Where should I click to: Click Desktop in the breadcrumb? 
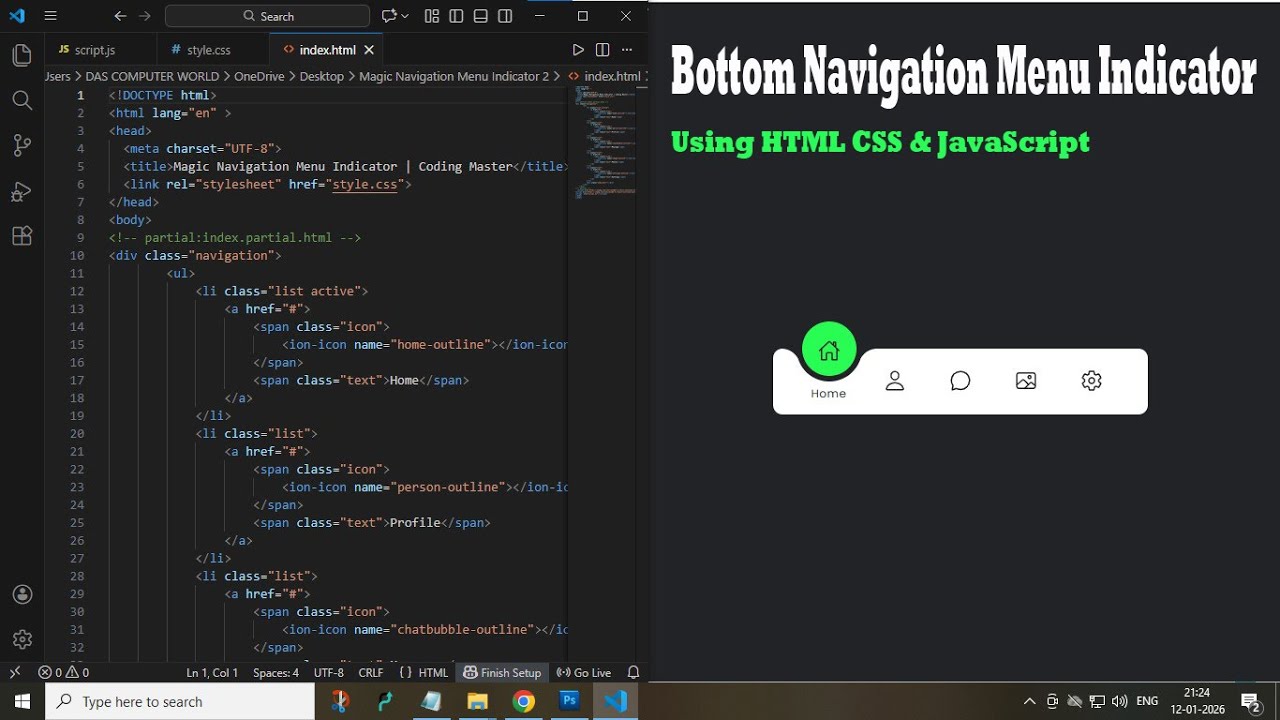(x=321, y=76)
